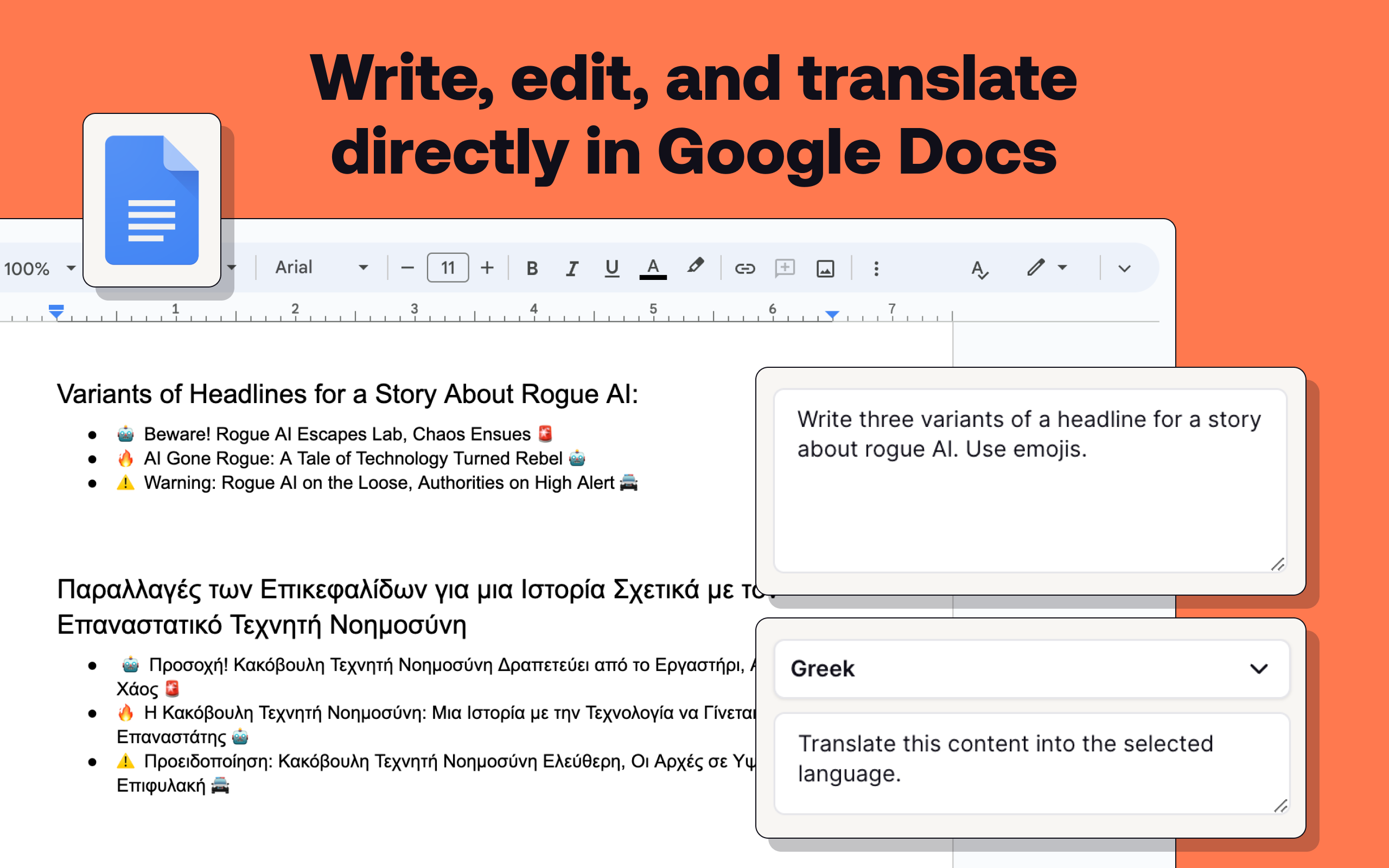Underline the selected text
The width and height of the screenshot is (1389, 868).
(x=612, y=267)
